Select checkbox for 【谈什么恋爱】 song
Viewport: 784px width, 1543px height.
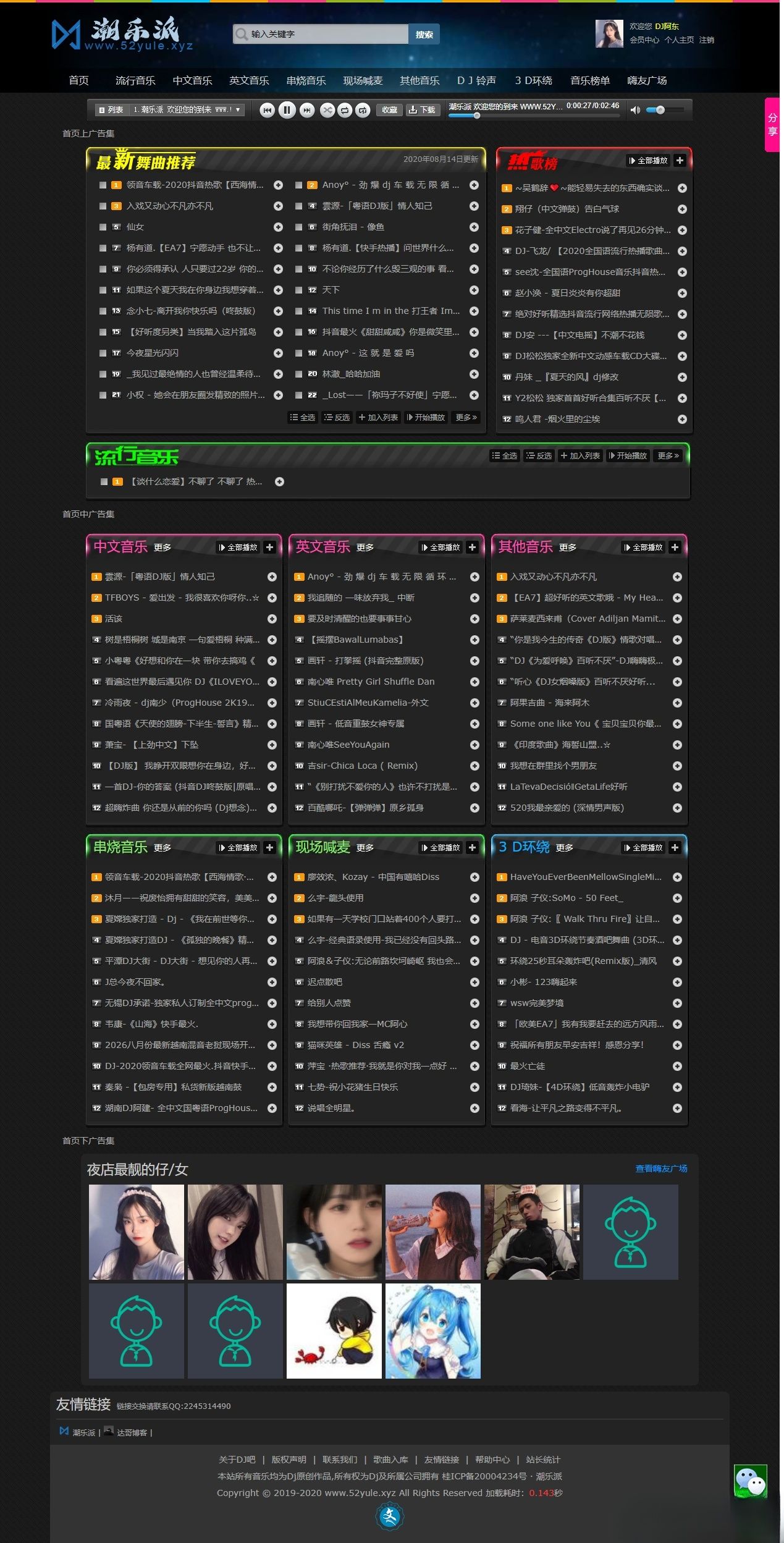pyautogui.click(x=104, y=482)
